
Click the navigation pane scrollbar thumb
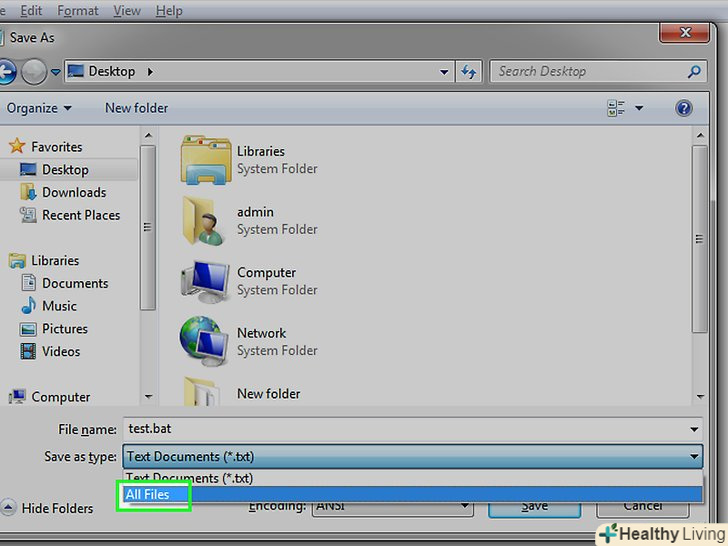148,227
